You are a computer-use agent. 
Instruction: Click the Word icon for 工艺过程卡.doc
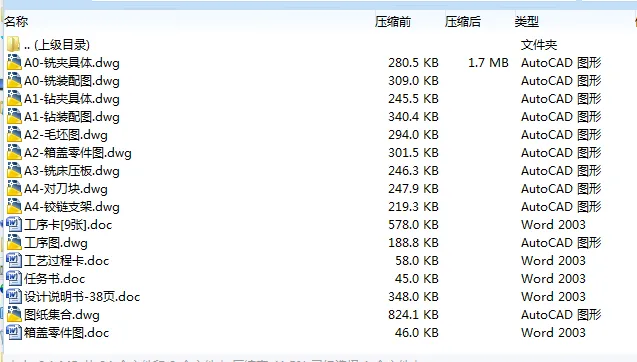(x=14, y=260)
